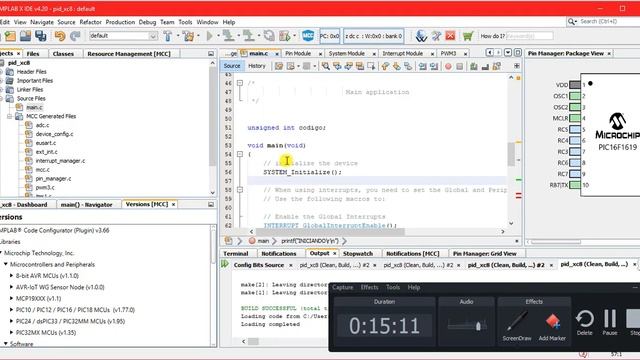This screenshot has width=640, height=360.
Task: Close the main.c editor tab
Action: point(277,53)
